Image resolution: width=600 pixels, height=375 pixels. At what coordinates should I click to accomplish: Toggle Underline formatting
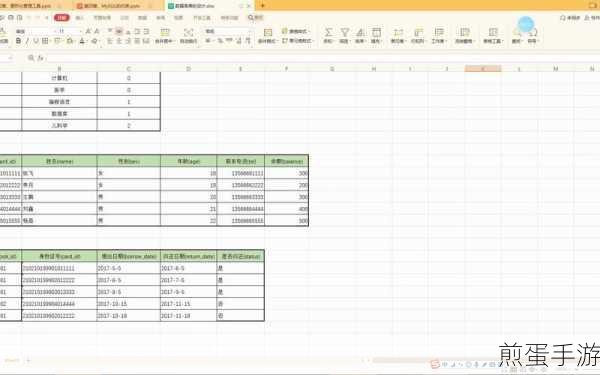click(x=36, y=41)
